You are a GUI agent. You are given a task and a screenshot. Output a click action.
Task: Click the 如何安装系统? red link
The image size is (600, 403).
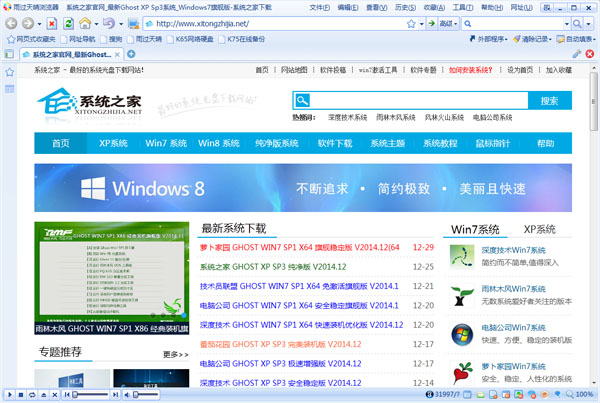point(471,70)
